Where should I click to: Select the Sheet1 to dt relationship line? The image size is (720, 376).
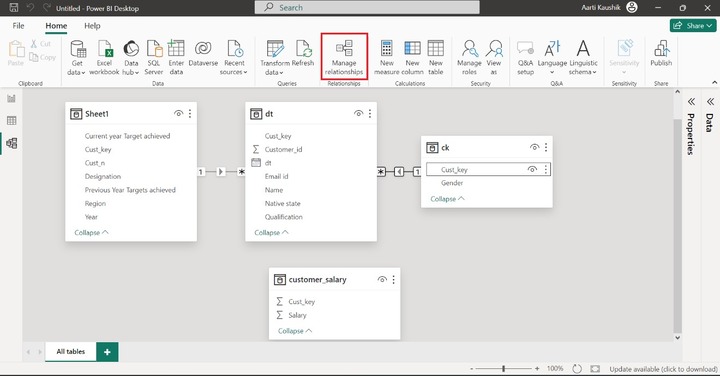click(221, 172)
